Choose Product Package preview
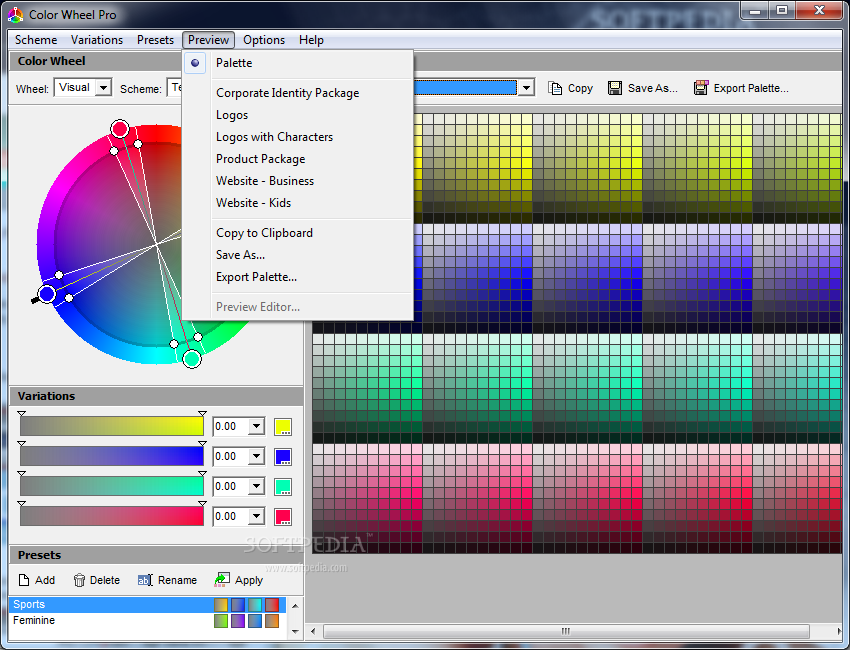Screen dimensions: 850x650 click(x=260, y=159)
